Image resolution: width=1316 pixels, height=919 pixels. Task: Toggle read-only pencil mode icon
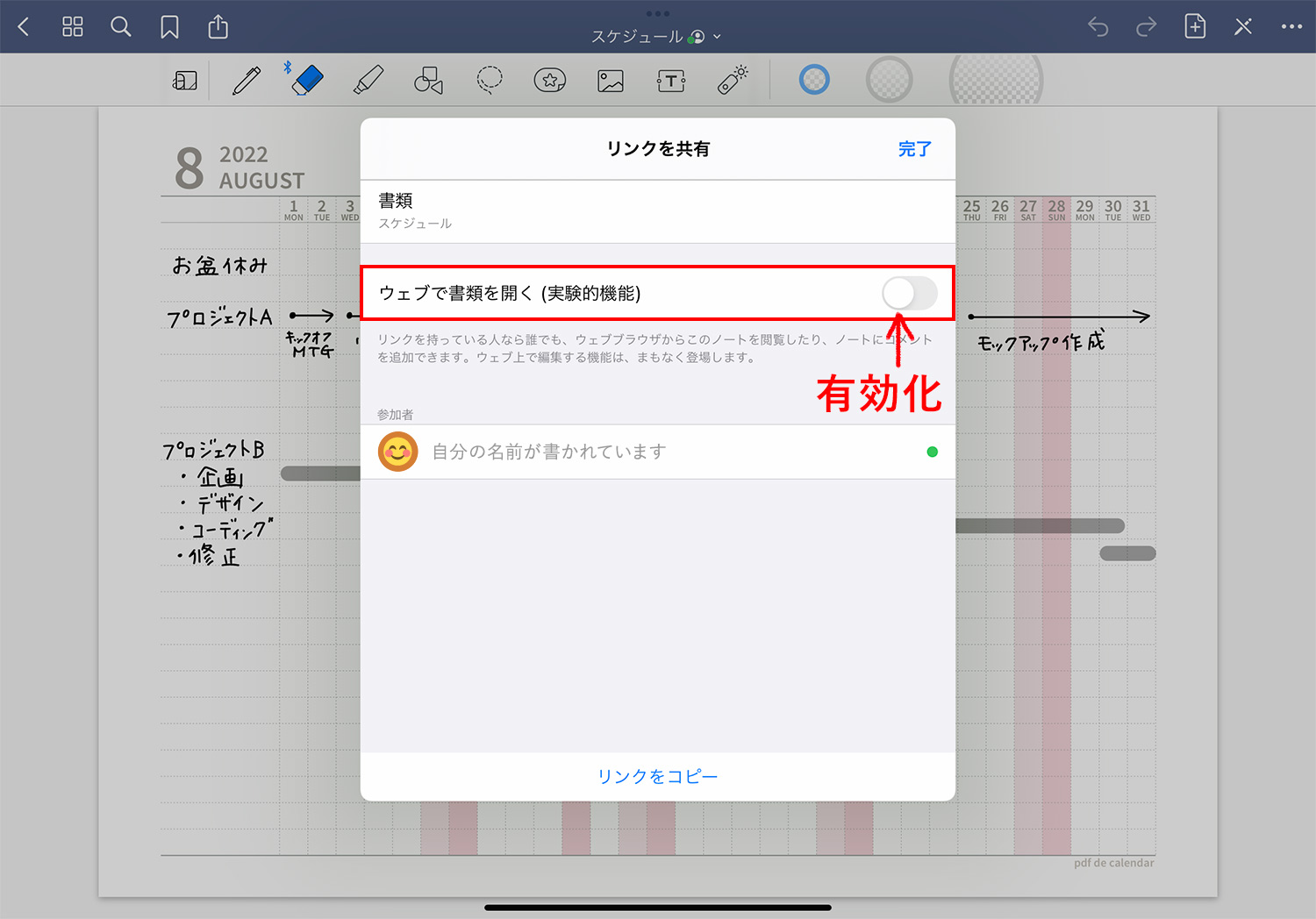point(1243,26)
